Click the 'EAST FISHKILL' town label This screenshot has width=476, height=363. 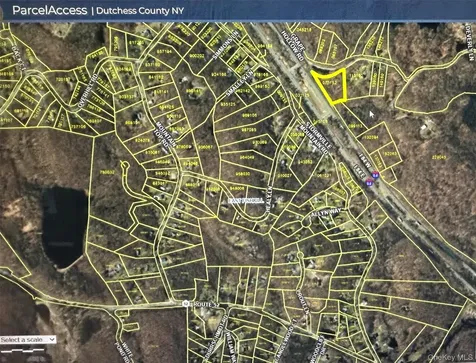click(x=246, y=201)
